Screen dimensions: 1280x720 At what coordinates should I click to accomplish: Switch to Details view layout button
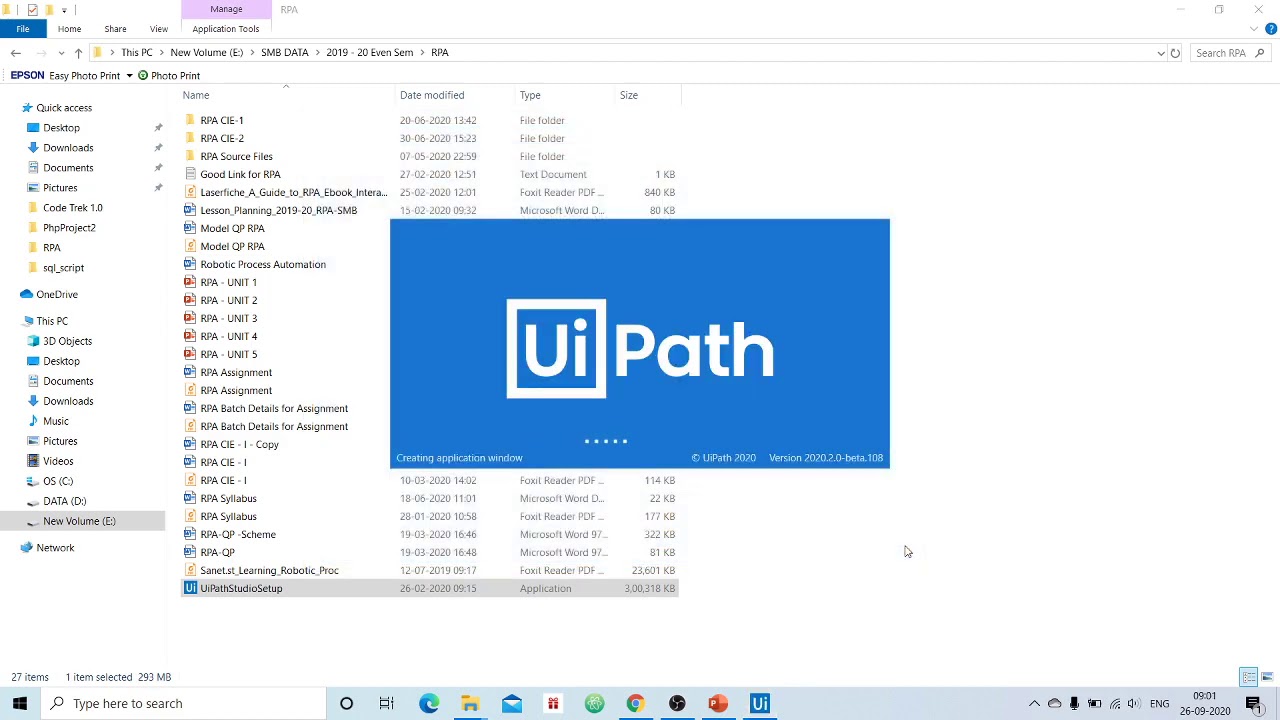click(x=1249, y=677)
